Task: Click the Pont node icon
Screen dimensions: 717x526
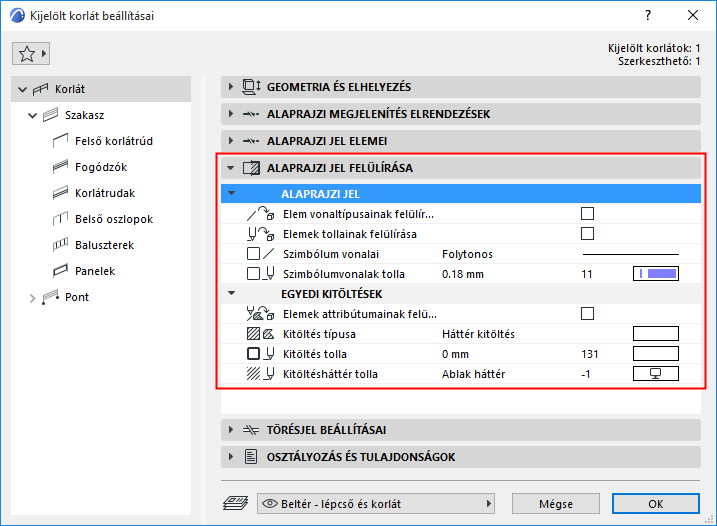Action: tap(50, 297)
